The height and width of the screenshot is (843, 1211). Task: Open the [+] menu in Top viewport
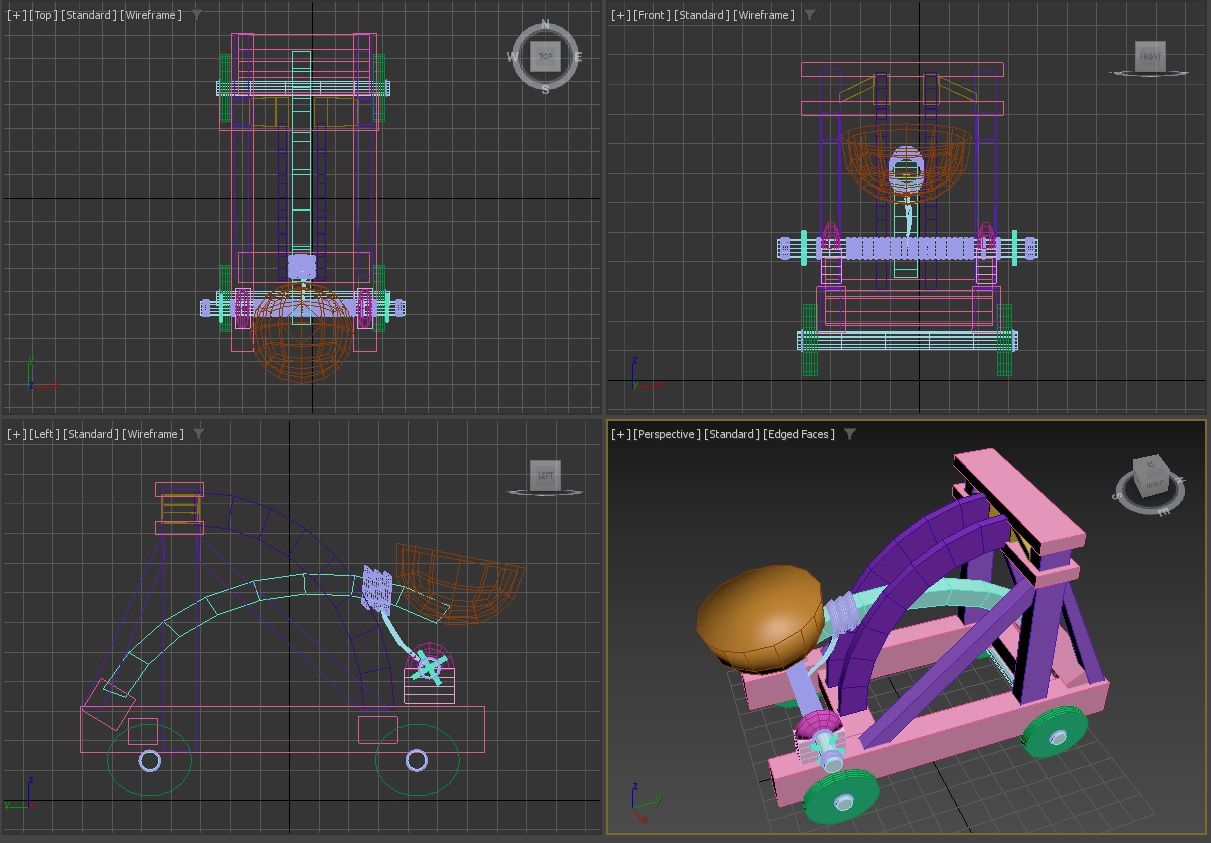16,15
